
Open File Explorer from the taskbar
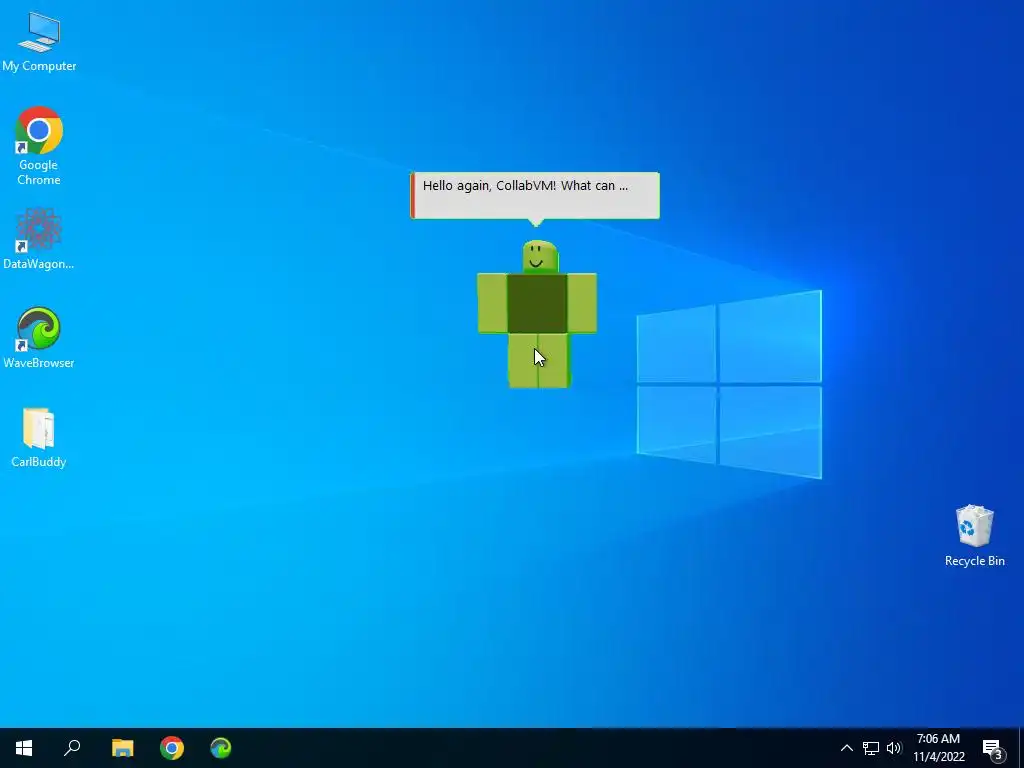(x=122, y=748)
